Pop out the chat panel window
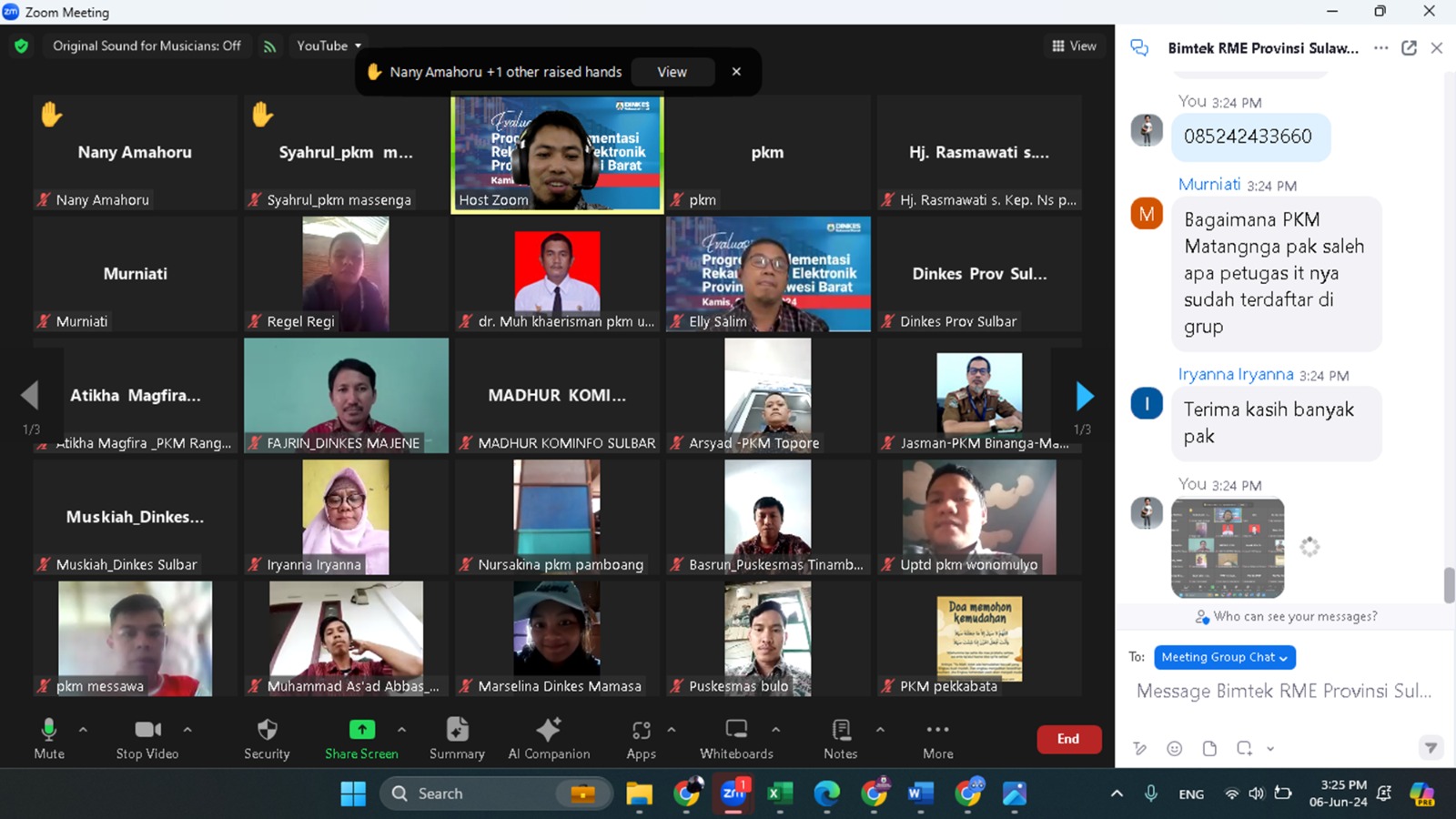 point(1409,48)
